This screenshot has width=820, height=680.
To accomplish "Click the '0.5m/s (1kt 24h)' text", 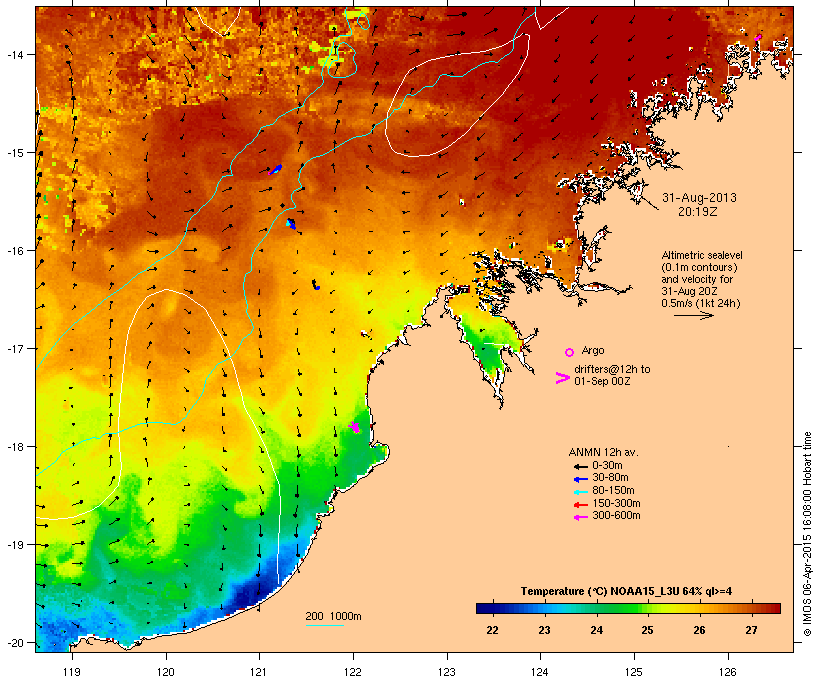I will point(701,303).
